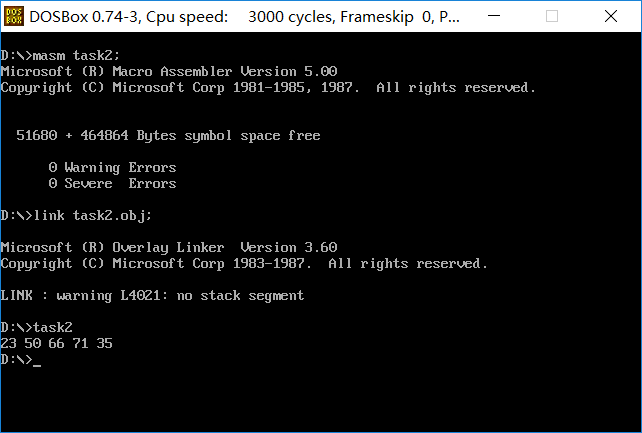
Task: Click the DOSBox icon in title bar
Action: [x=14, y=16]
